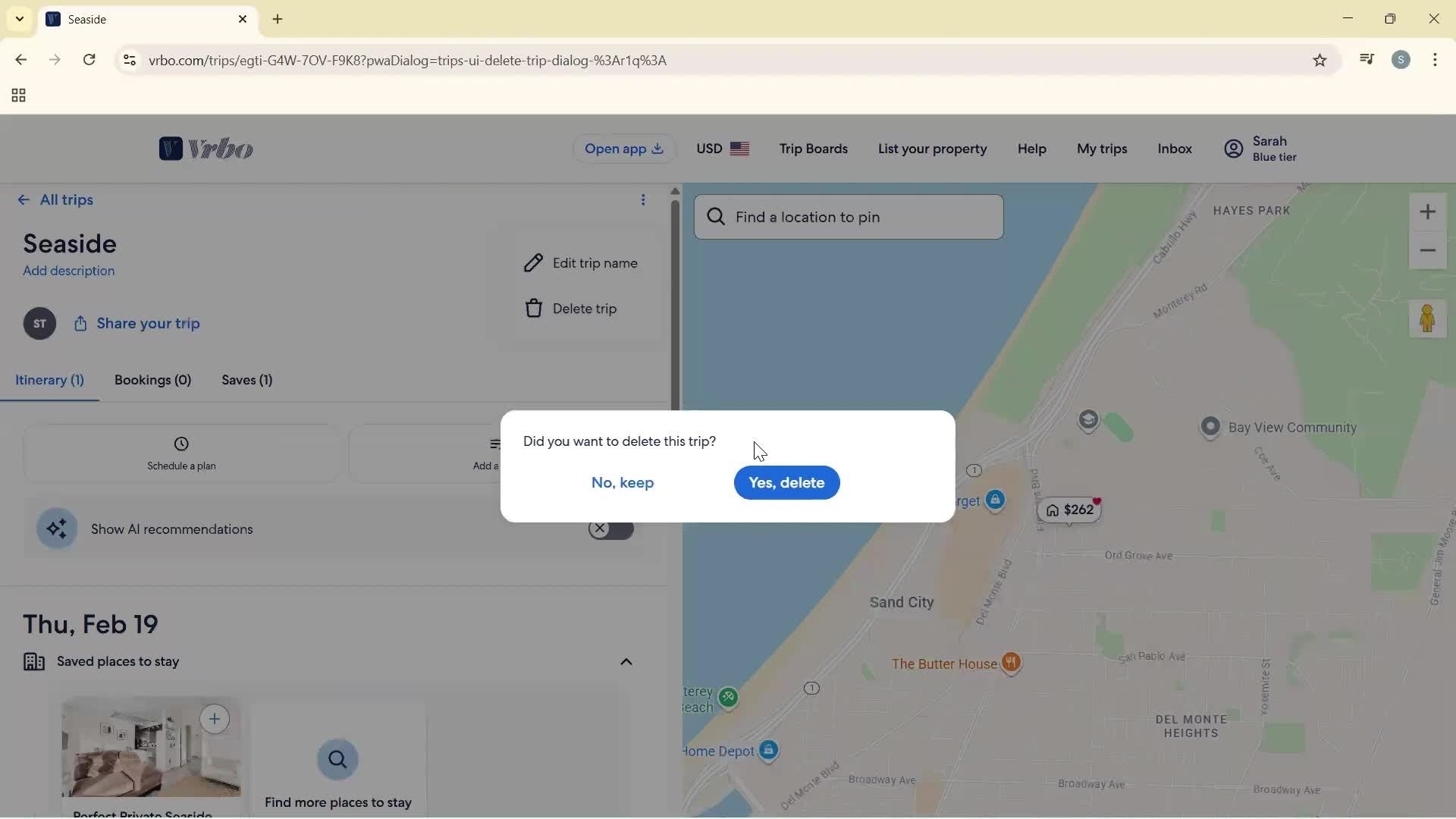Image resolution: width=1456 pixels, height=819 pixels.
Task: Click the Share your trip icon
Action: point(80,323)
